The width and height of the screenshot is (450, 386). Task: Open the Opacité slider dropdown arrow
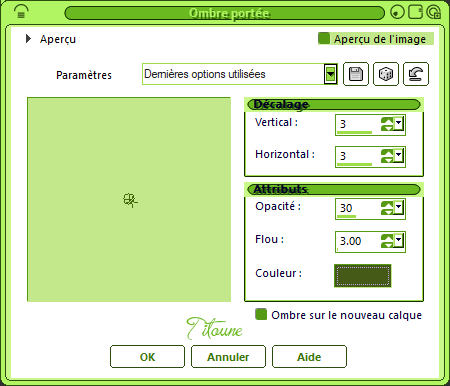[x=399, y=208]
